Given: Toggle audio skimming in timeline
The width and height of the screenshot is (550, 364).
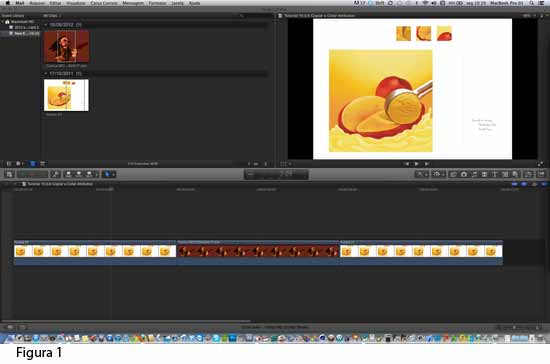Looking at the screenshot, I should point(524,184).
